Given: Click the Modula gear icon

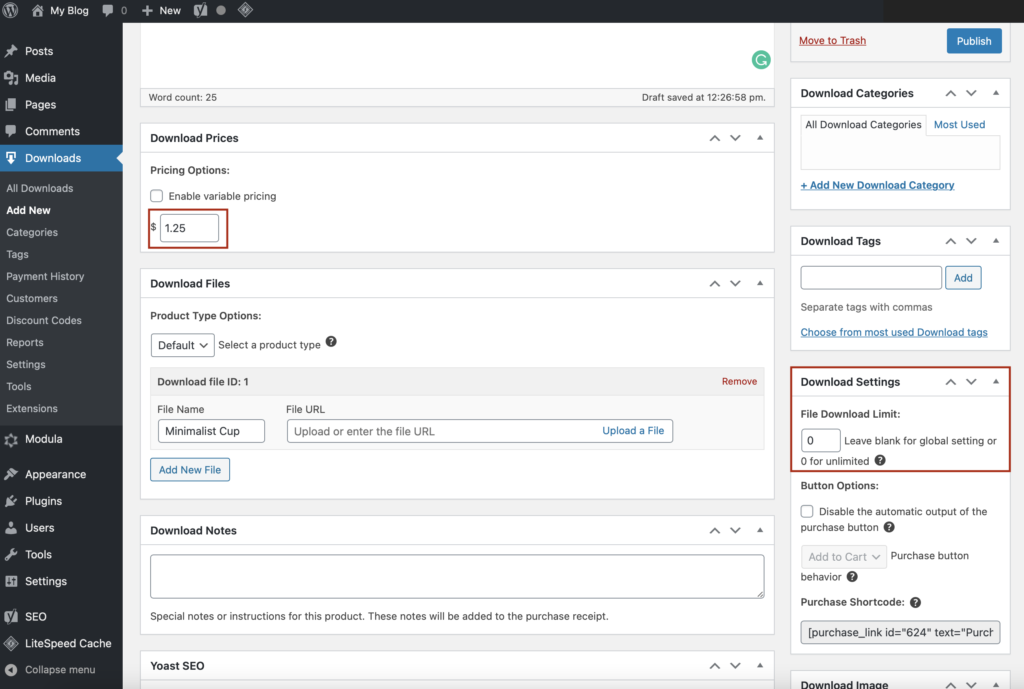Looking at the screenshot, I should 11,440.
